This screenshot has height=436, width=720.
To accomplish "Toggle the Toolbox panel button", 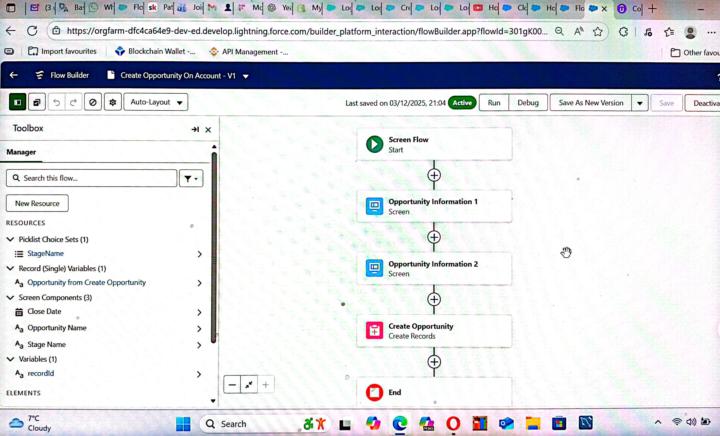I will point(18,102).
